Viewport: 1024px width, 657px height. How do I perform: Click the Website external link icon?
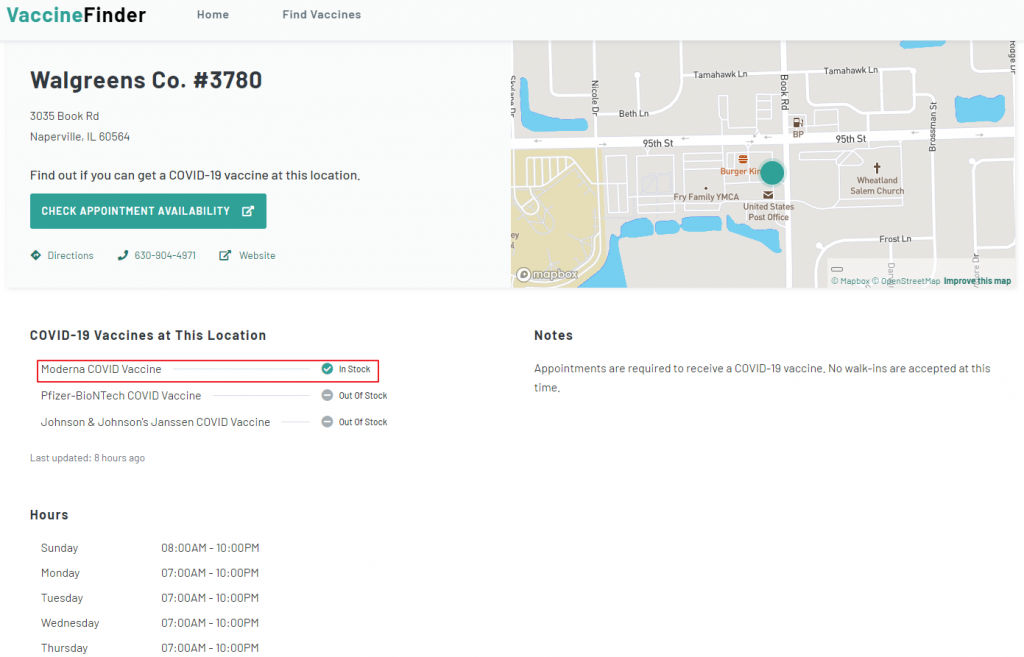pyautogui.click(x=225, y=255)
